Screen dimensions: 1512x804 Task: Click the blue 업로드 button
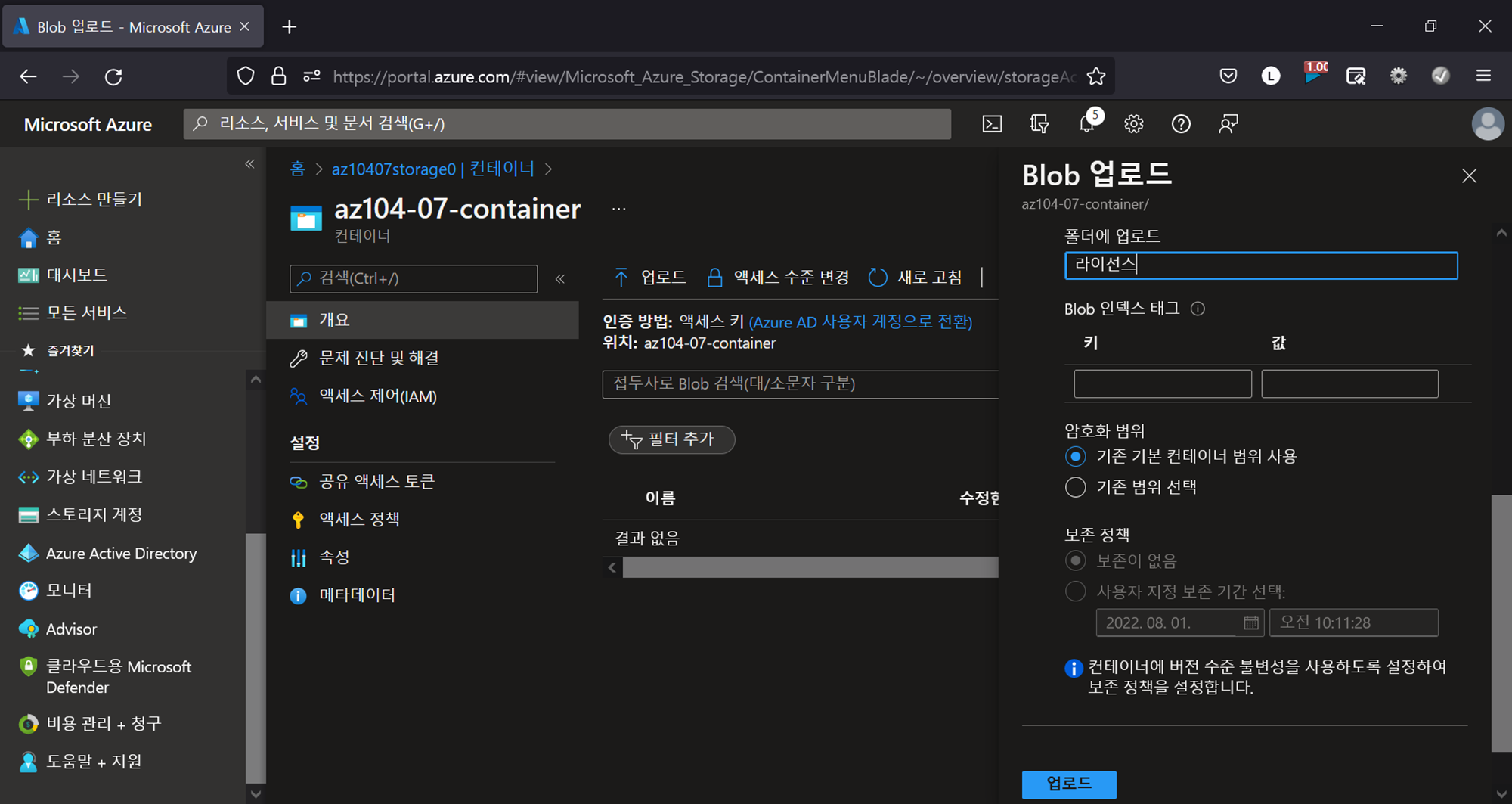[1069, 784]
